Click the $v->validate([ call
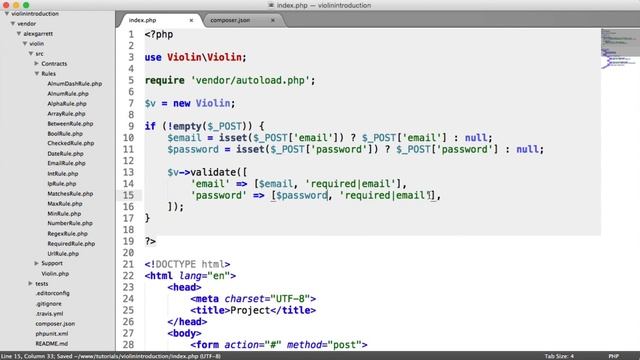The image size is (640, 360). (x=207, y=172)
